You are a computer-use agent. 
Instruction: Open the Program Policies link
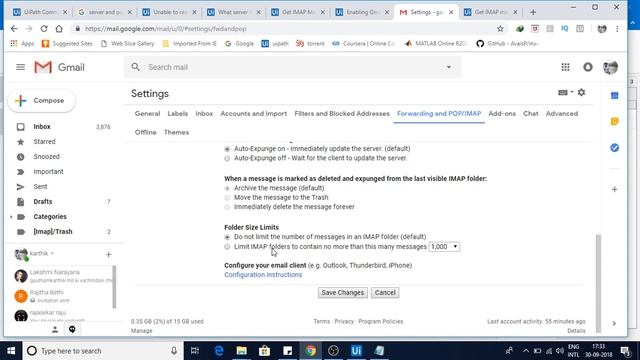380,322
